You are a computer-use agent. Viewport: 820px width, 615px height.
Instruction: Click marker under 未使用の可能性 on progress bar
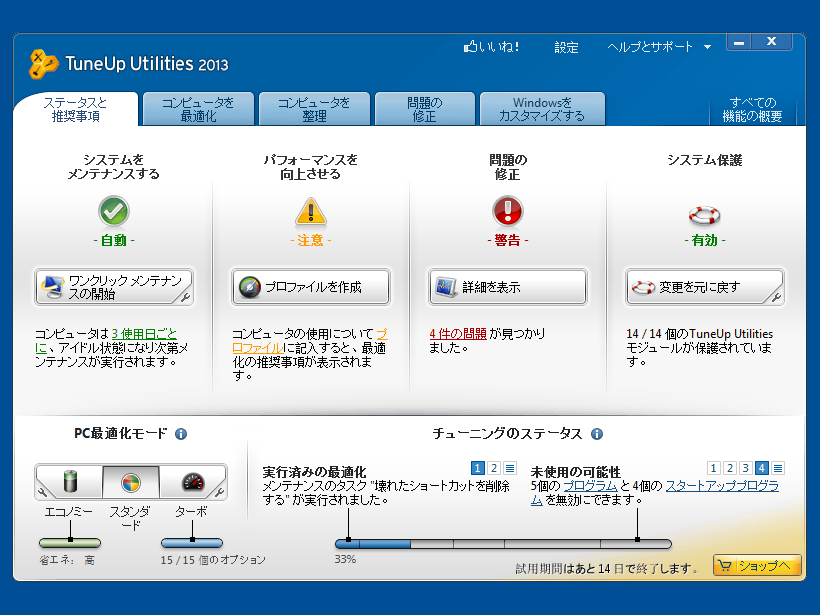637,539
